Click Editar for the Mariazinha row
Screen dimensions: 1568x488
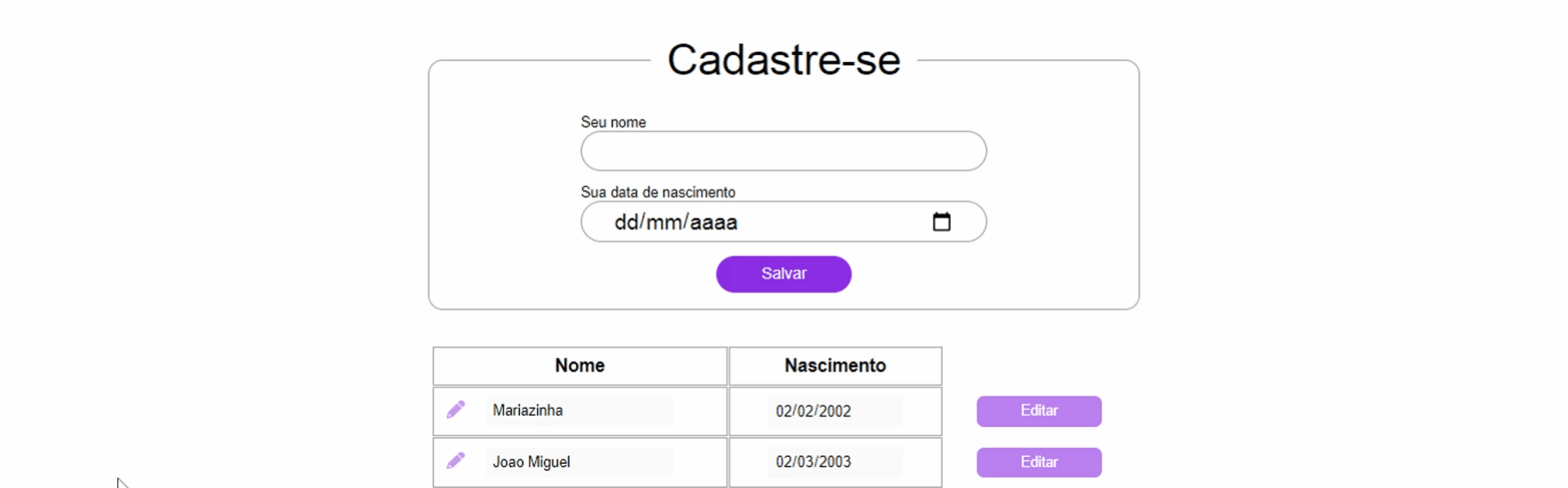[x=1038, y=411]
